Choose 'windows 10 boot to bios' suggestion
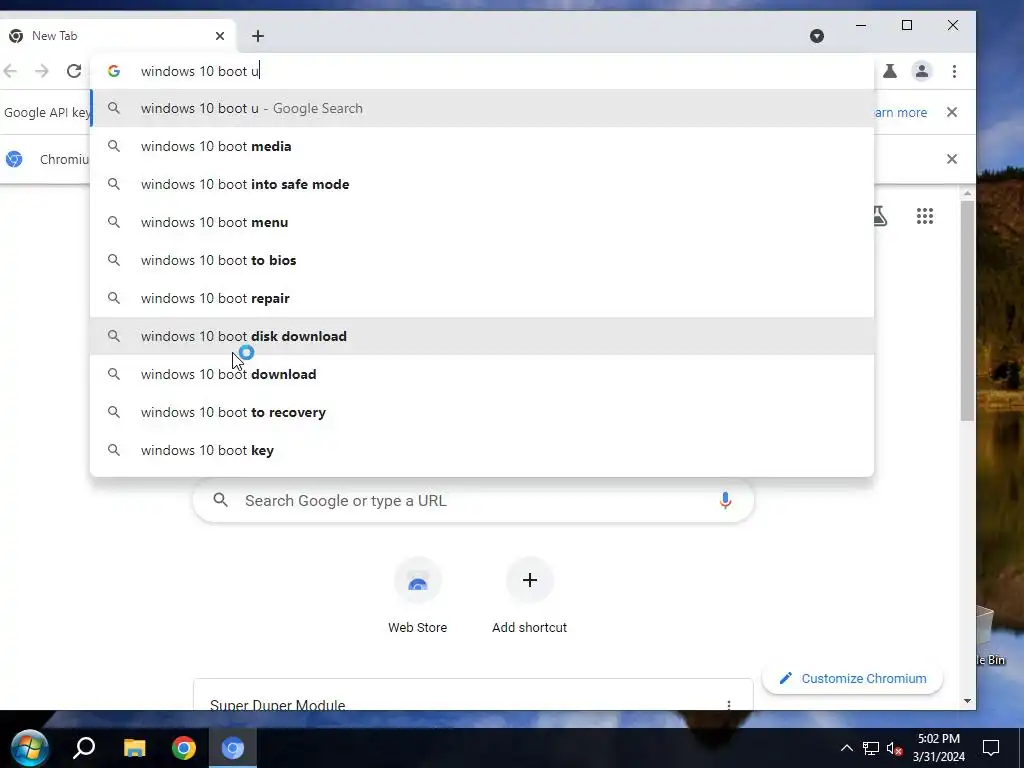 (x=482, y=260)
